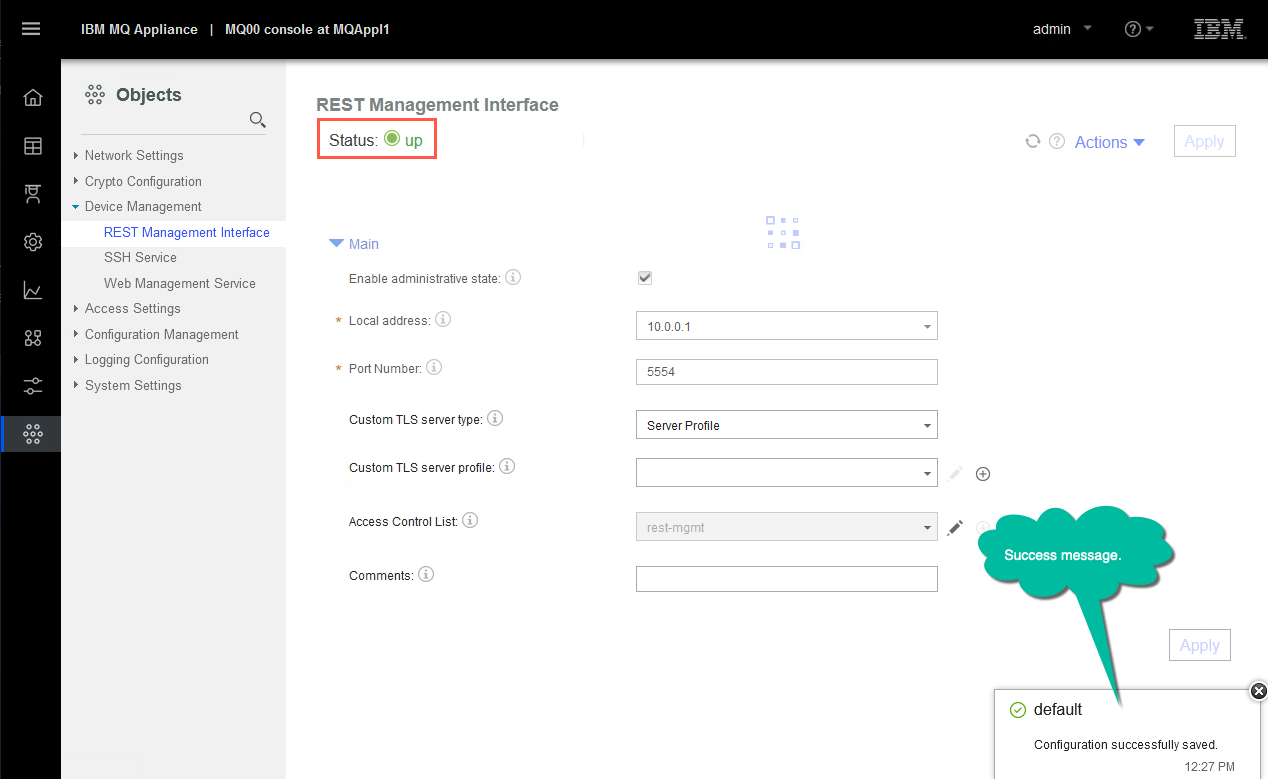Open the Local address dropdown
Viewport: 1268px width, 779px height.
(787, 326)
